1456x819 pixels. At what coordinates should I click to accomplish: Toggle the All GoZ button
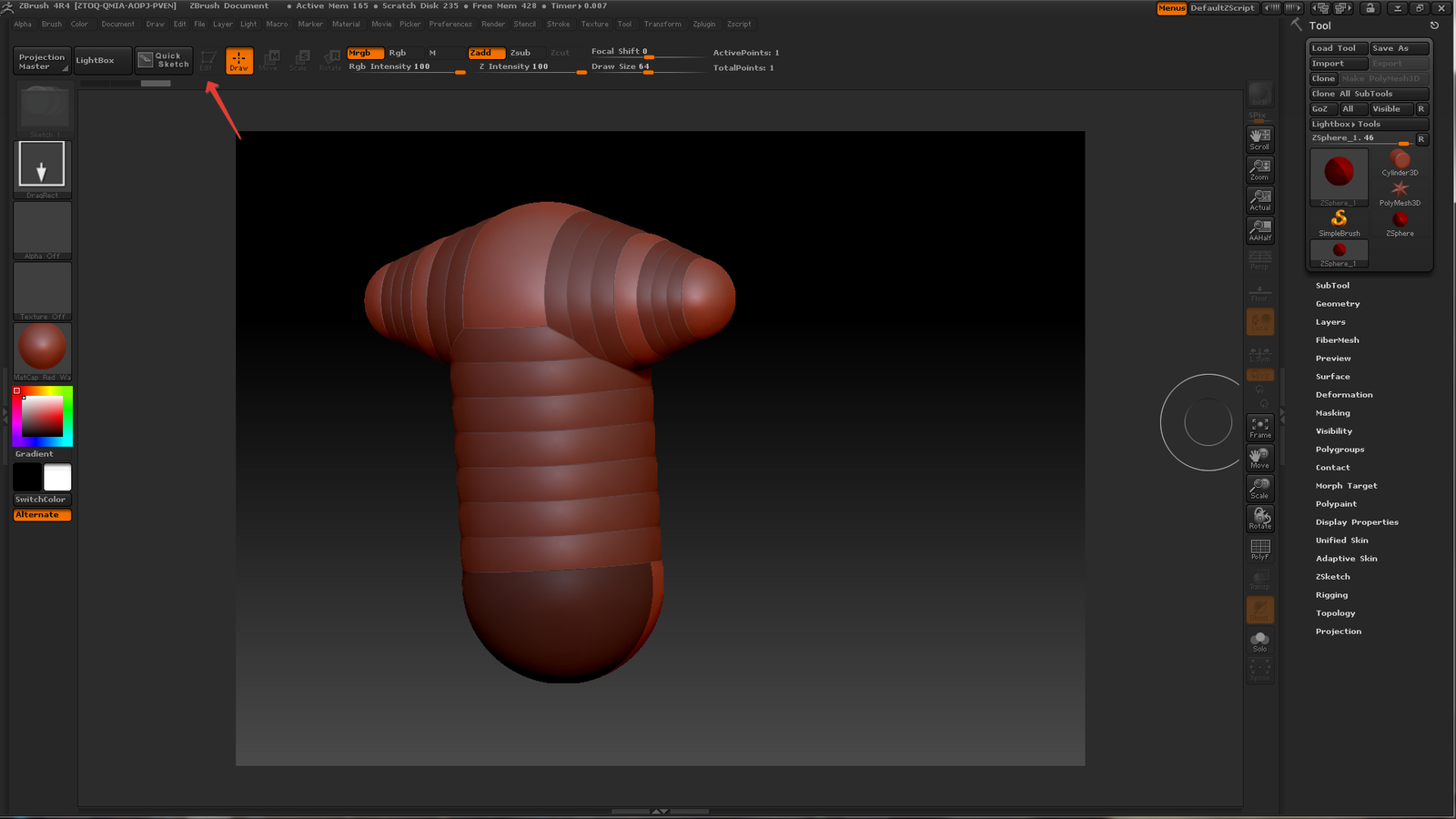click(x=1352, y=109)
